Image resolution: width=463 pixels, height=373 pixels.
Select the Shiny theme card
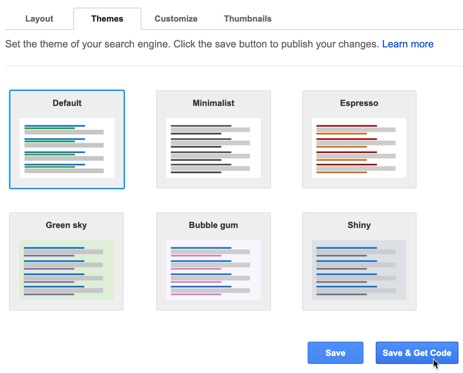tap(359, 261)
